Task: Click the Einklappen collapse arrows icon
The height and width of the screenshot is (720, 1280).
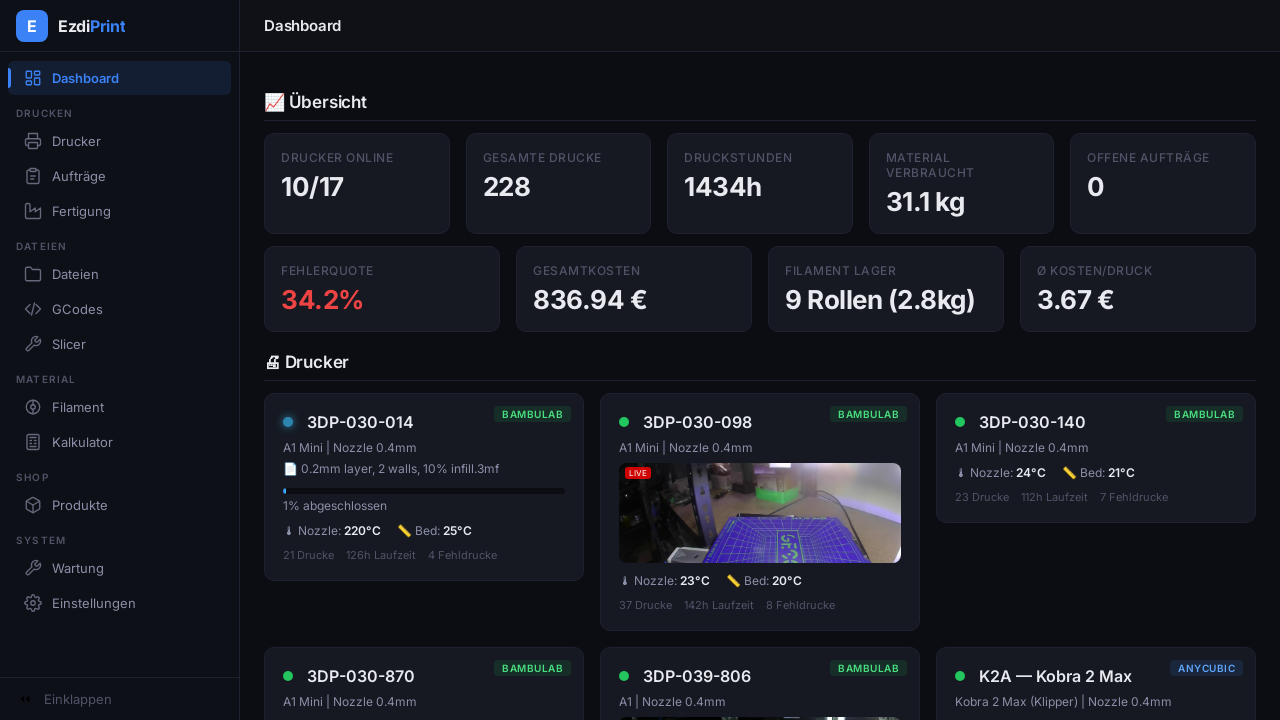Action: (26, 699)
